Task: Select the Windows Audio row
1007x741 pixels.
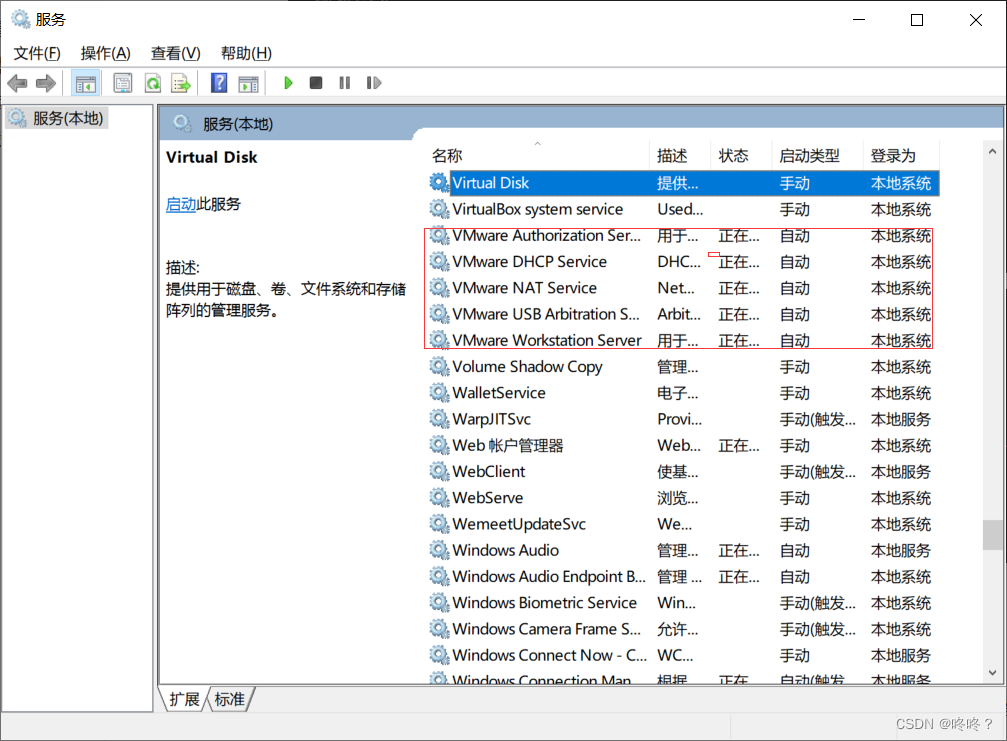Action: tap(683, 550)
